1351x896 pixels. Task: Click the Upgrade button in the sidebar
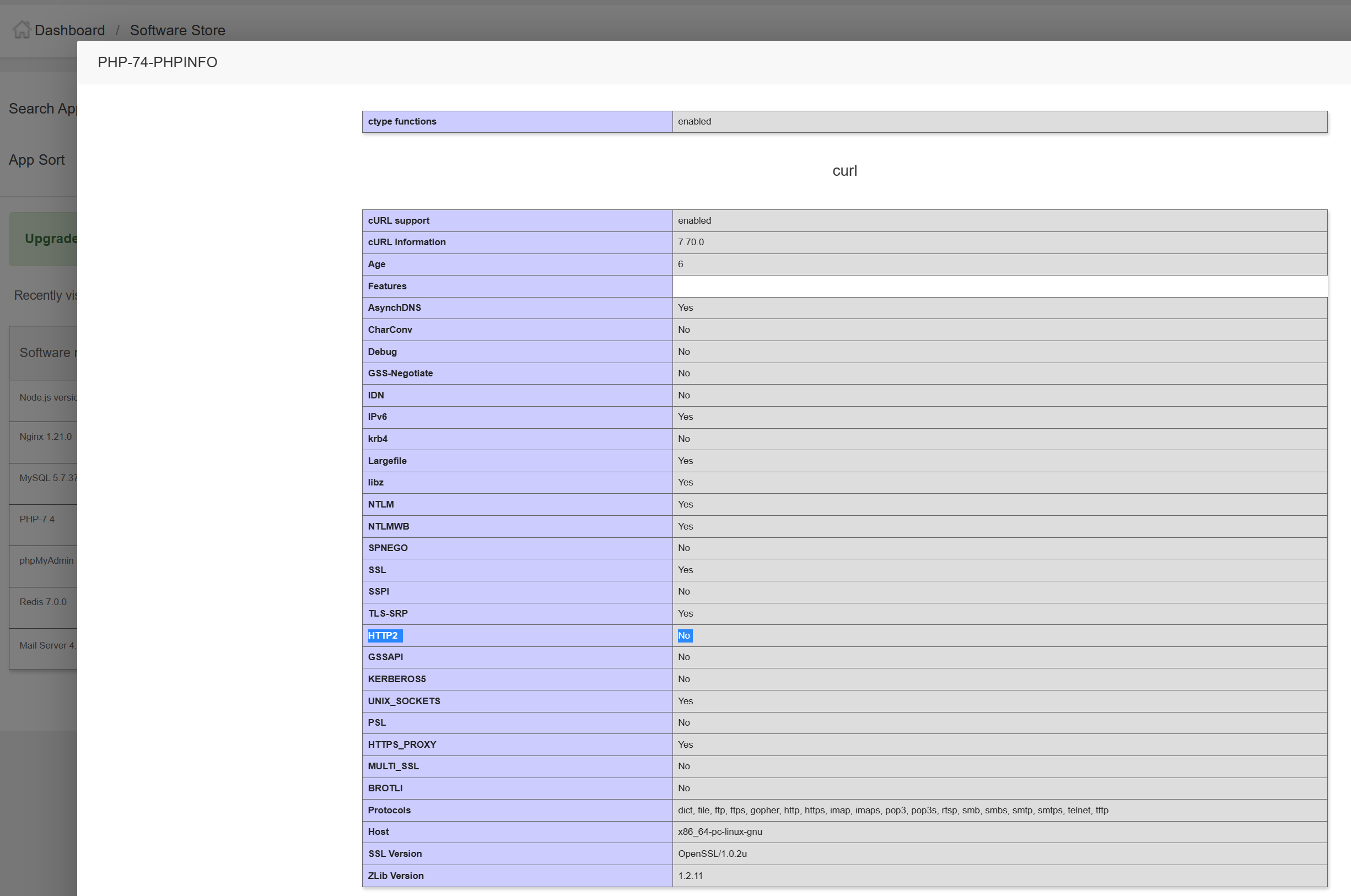point(51,238)
